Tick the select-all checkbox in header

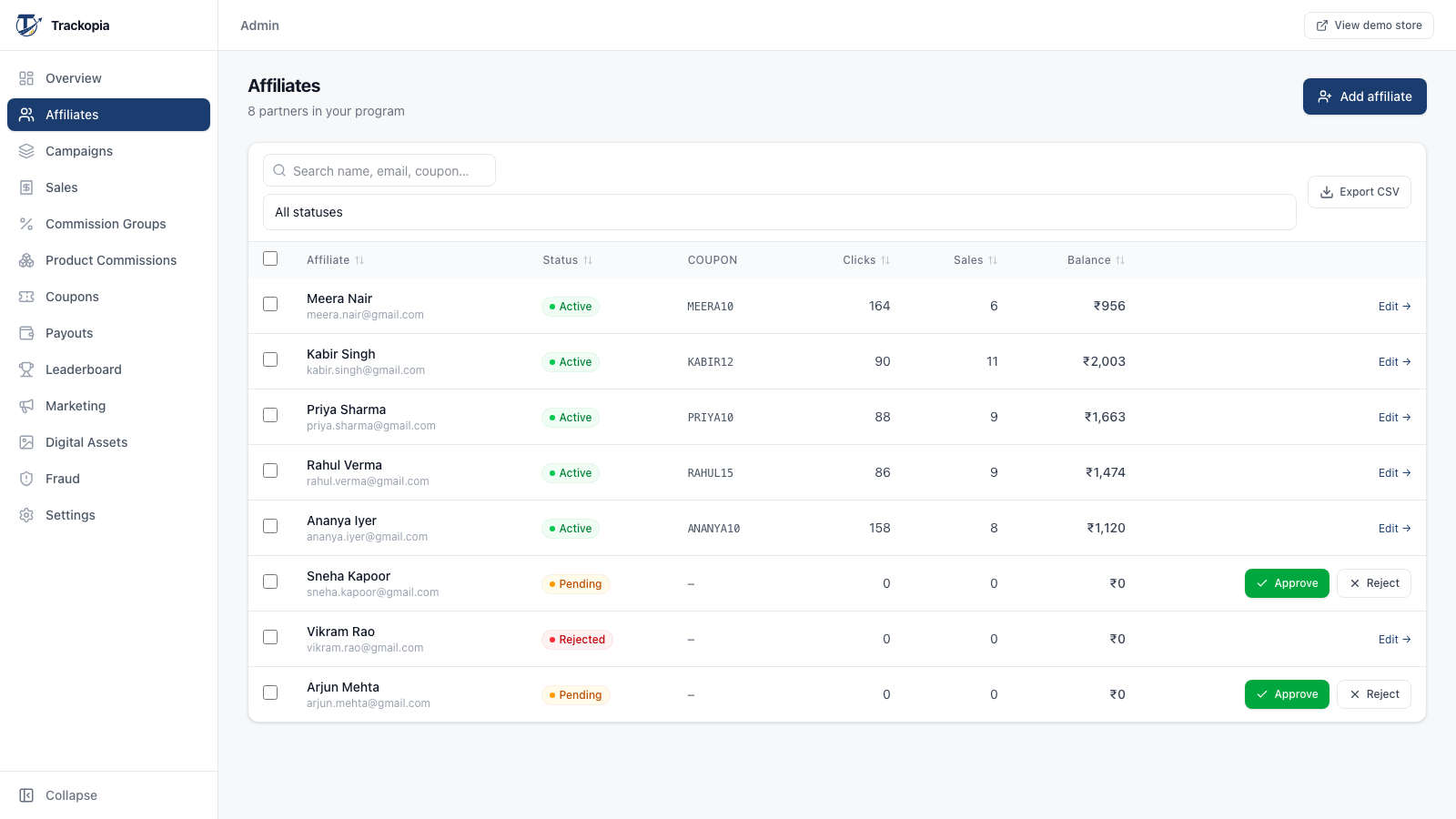pos(270,258)
